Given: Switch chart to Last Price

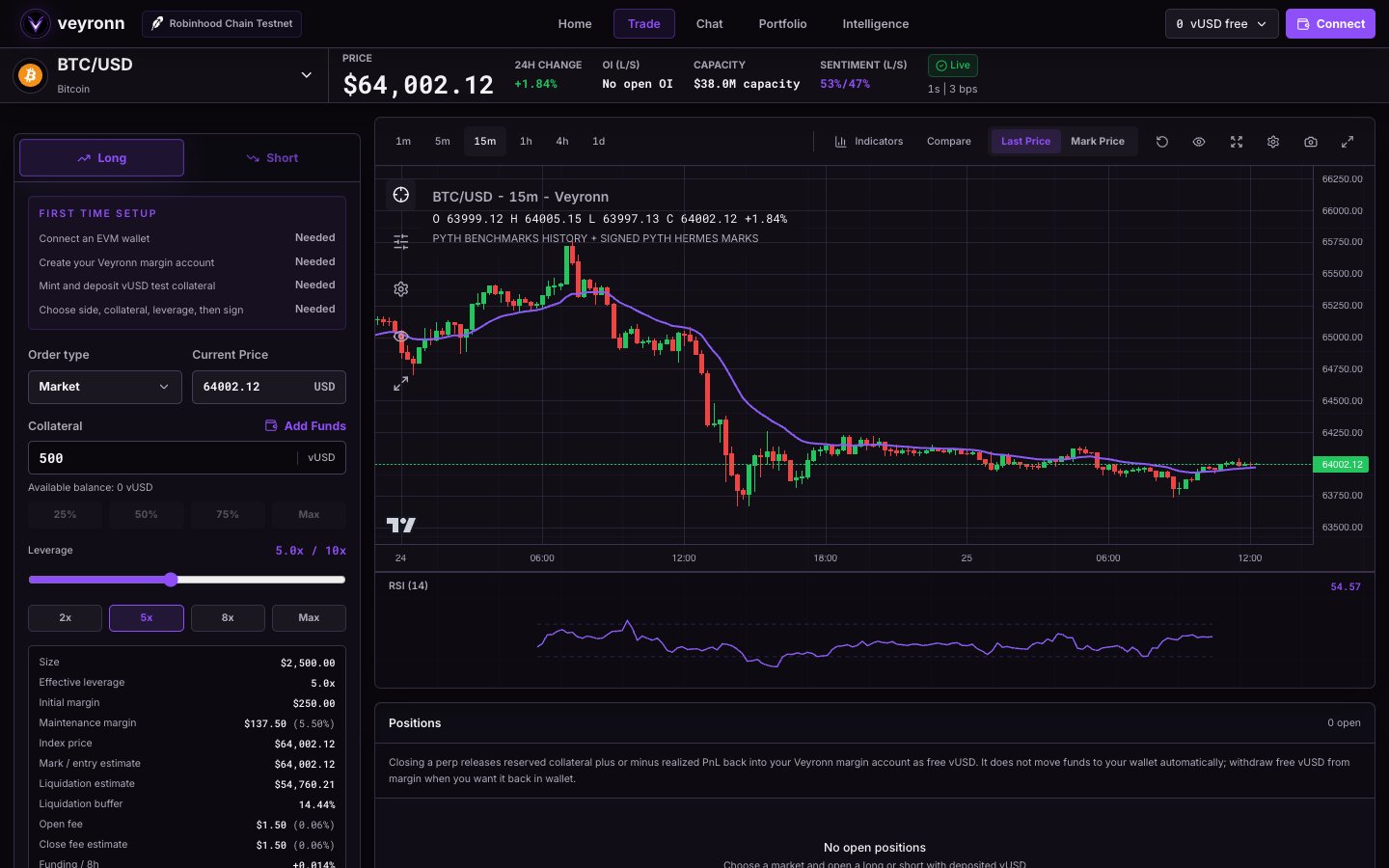Looking at the screenshot, I should click(x=1025, y=142).
